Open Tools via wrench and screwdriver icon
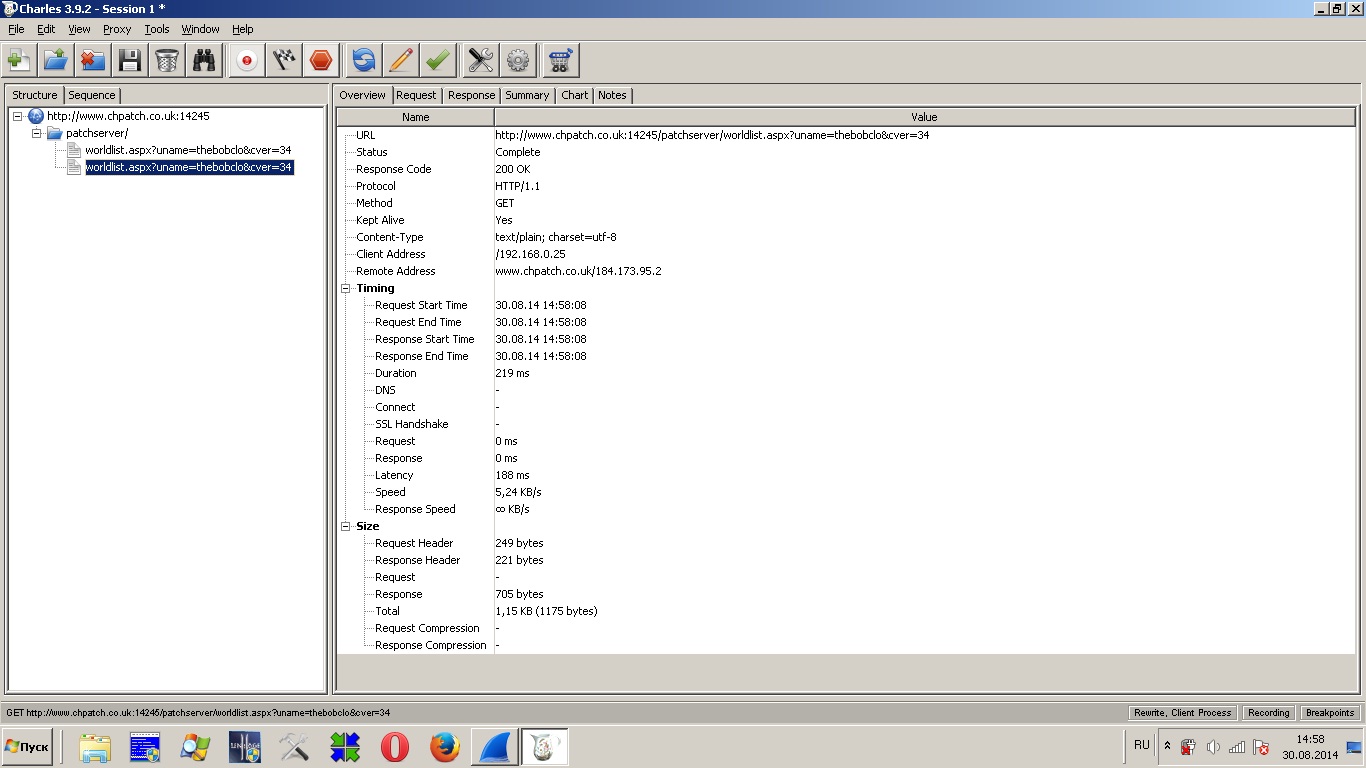The height and width of the screenshot is (768, 1366). tap(481, 60)
